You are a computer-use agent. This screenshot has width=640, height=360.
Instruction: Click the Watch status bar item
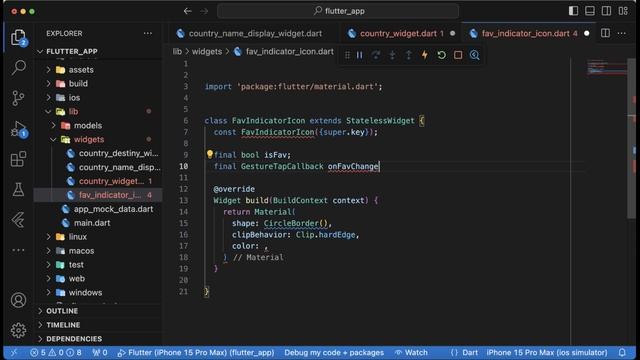coord(411,352)
